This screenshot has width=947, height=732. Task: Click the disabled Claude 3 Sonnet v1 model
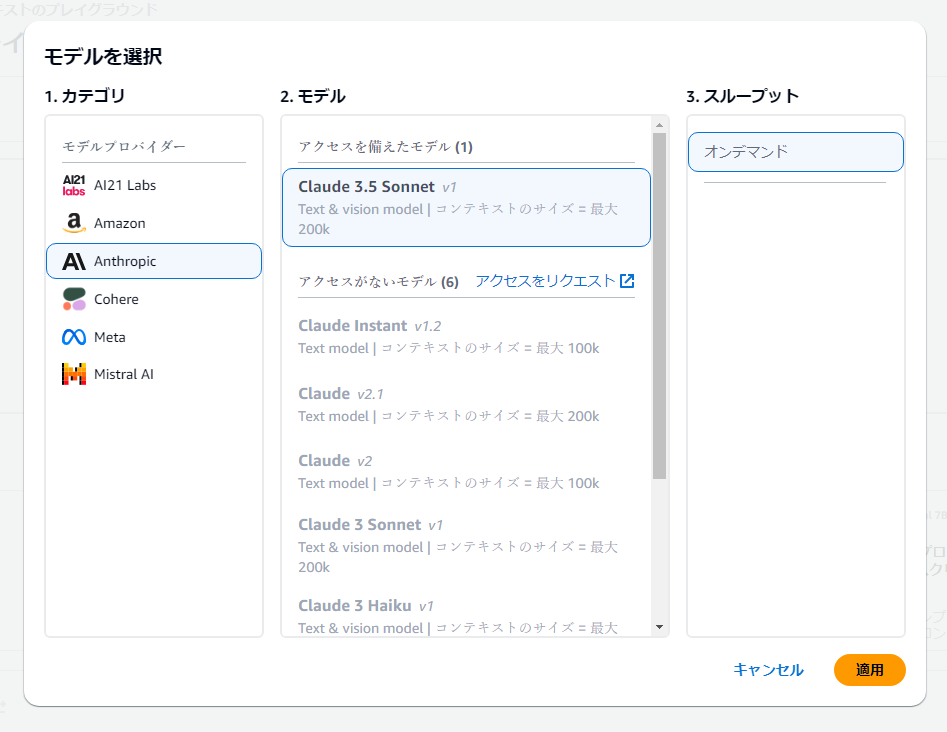[x=466, y=545]
